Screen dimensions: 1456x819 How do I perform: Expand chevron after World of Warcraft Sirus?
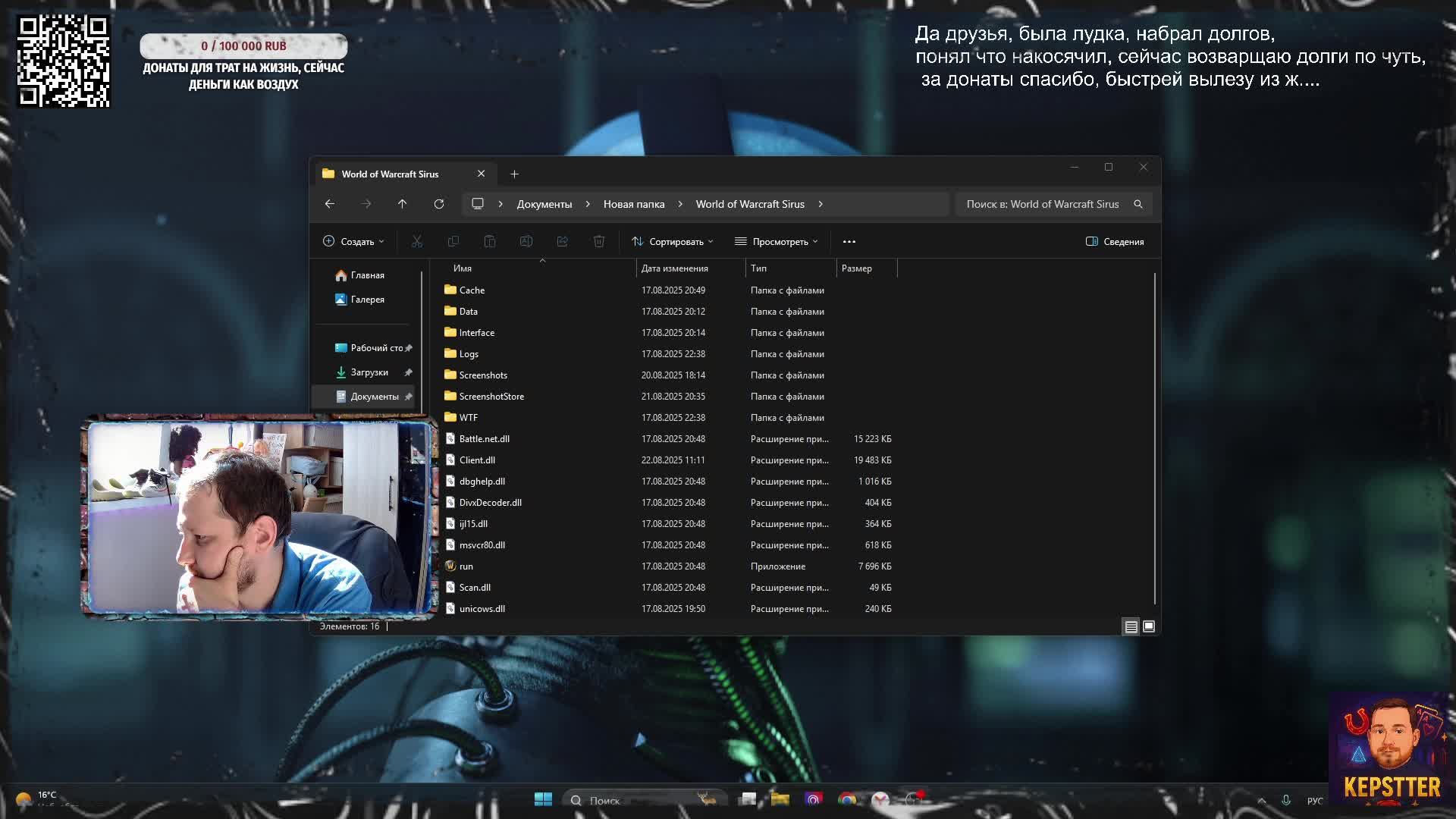pos(821,204)
